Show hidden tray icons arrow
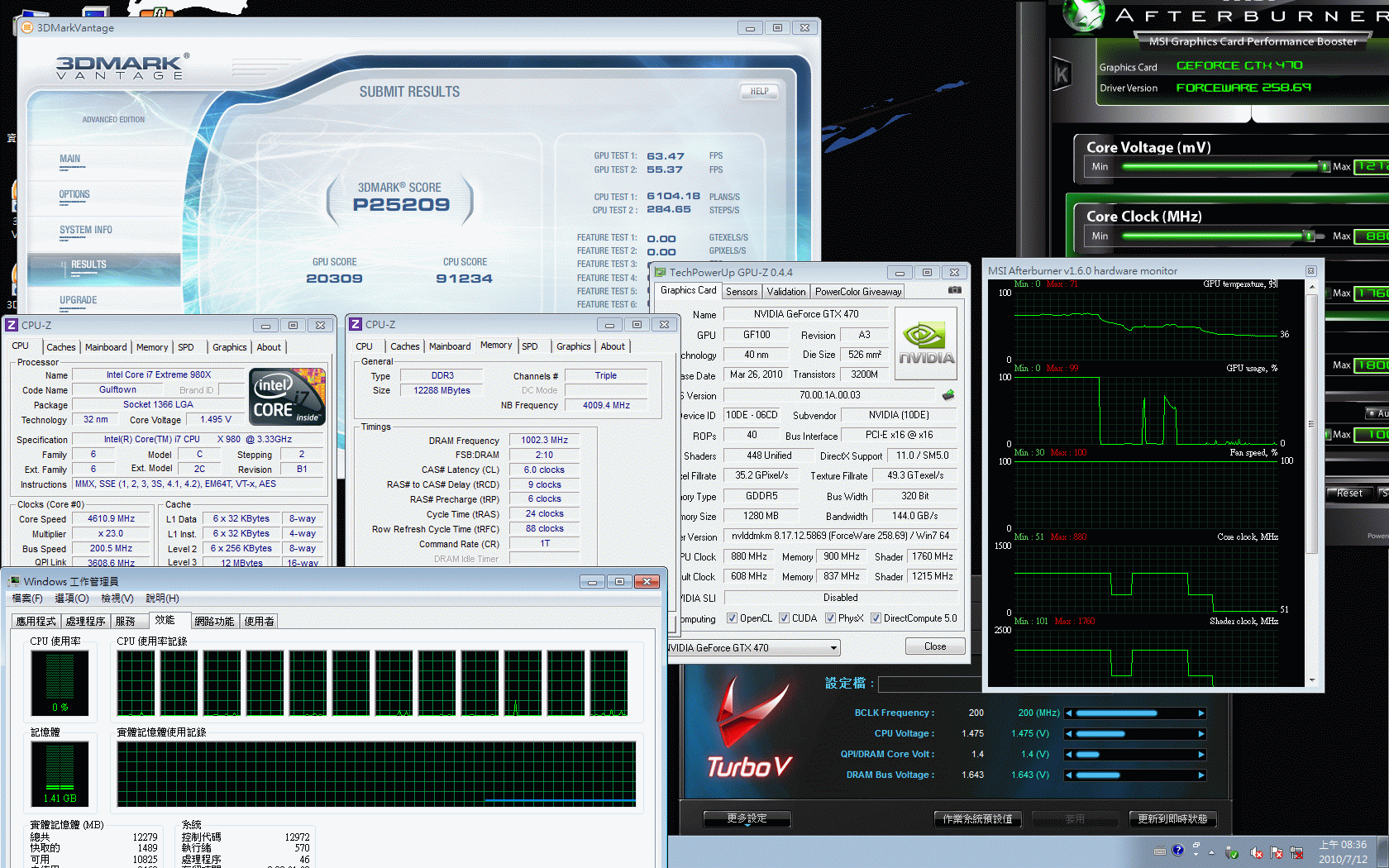The height and width of the screenshot is (868, 1389). pos(1212,852)
